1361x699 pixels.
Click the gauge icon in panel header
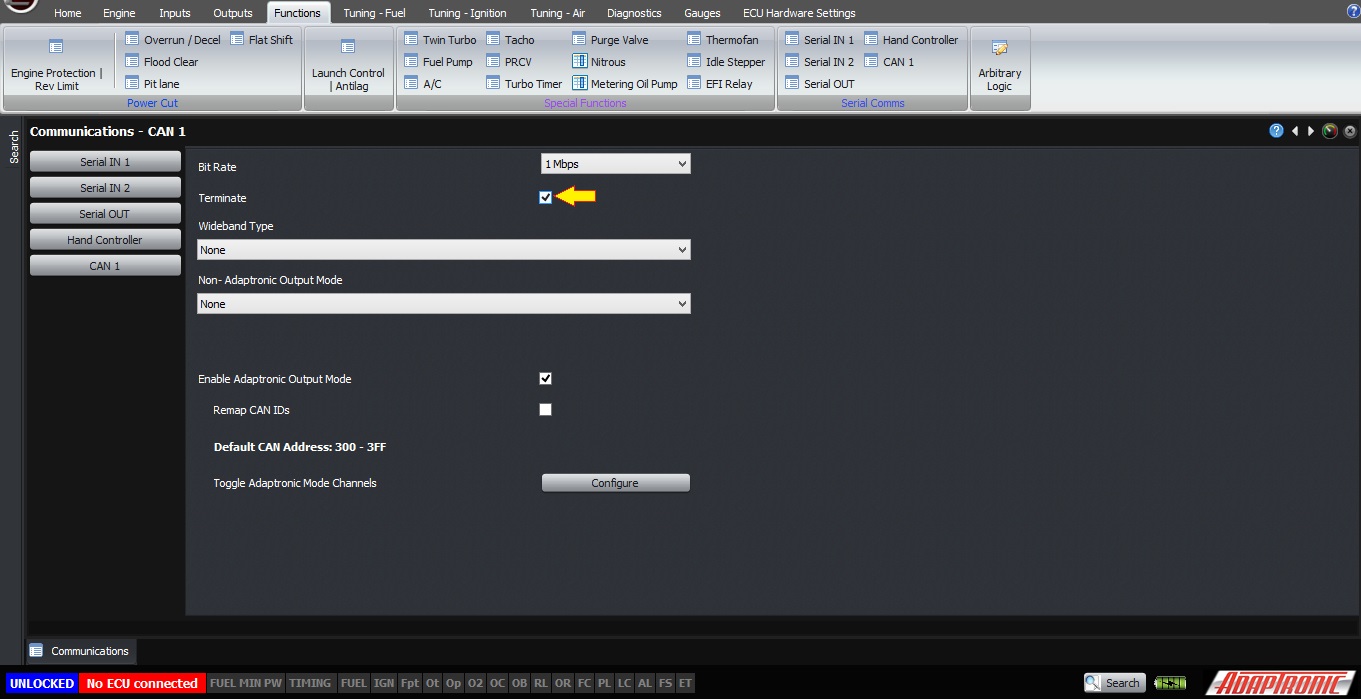pyautogui.click(x=1330, y=131)
